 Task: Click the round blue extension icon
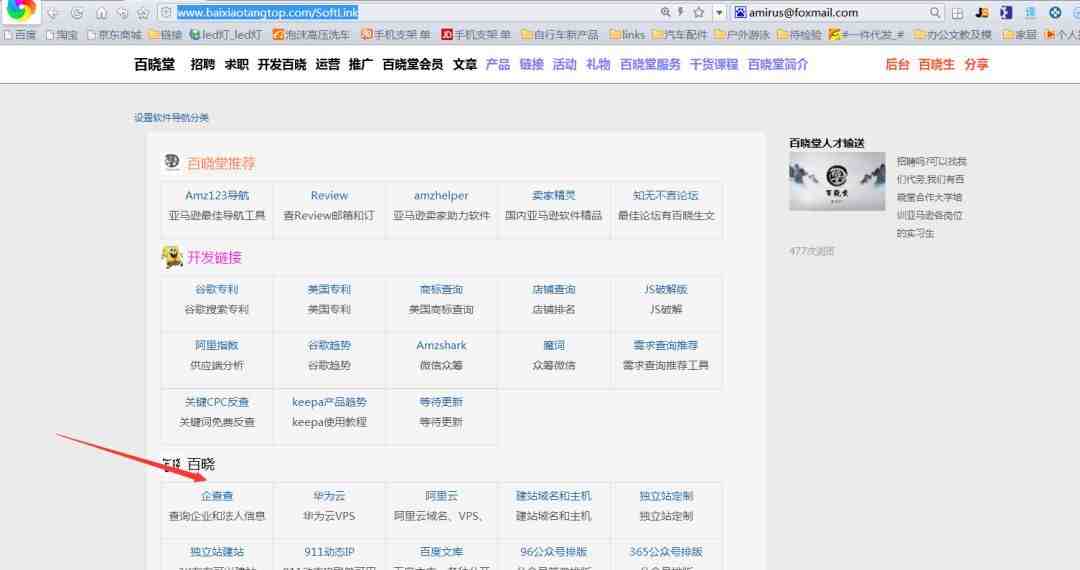pyautogui.click(x=1055, y=12)
